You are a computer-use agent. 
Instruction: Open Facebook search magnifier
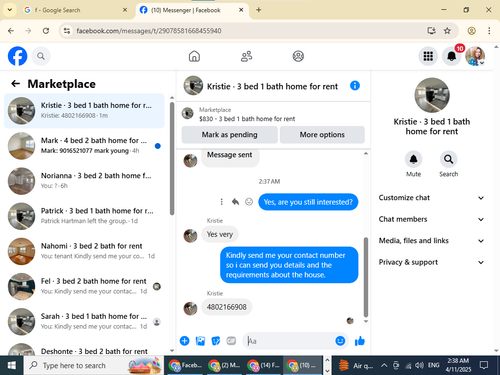41,56
